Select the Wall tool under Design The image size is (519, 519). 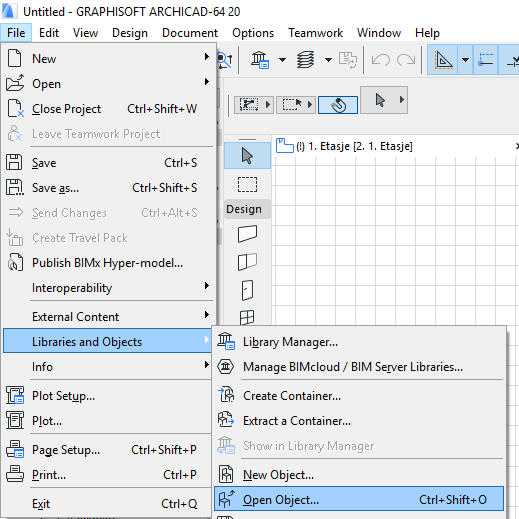[247, 234]
